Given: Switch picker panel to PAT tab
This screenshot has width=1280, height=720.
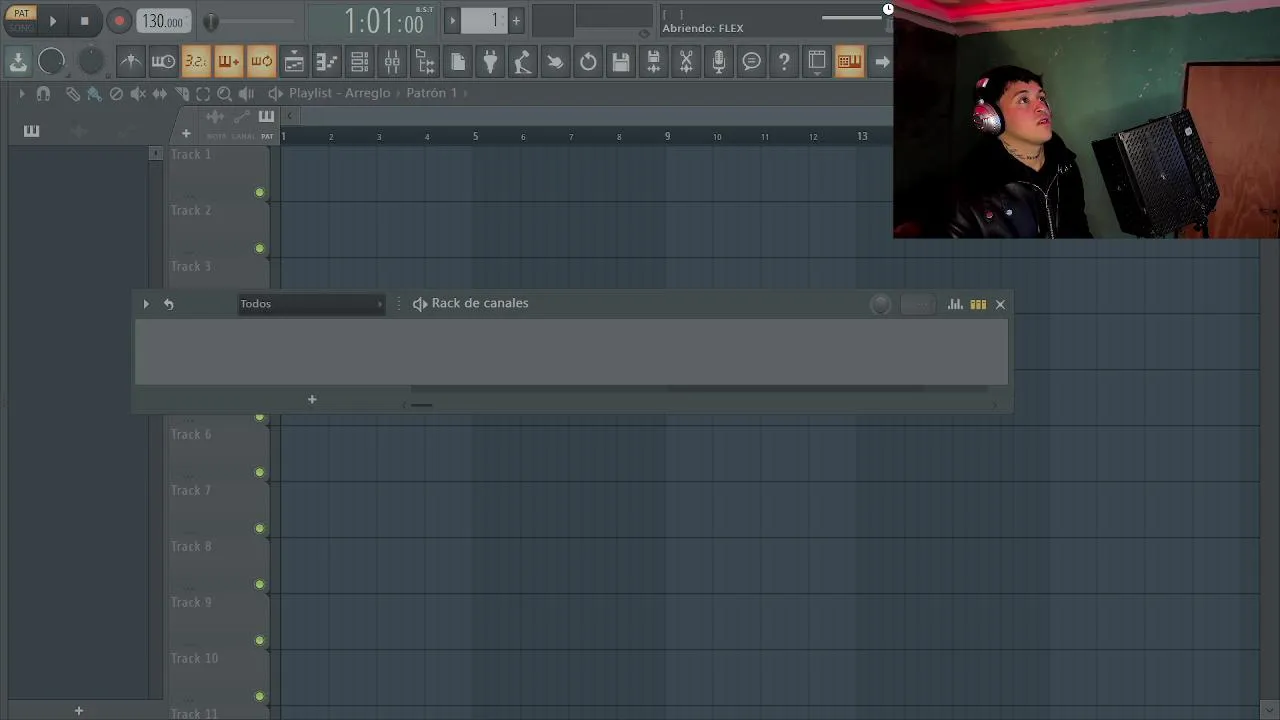Looking at the screenshot, I should click(x=267, y=123).
